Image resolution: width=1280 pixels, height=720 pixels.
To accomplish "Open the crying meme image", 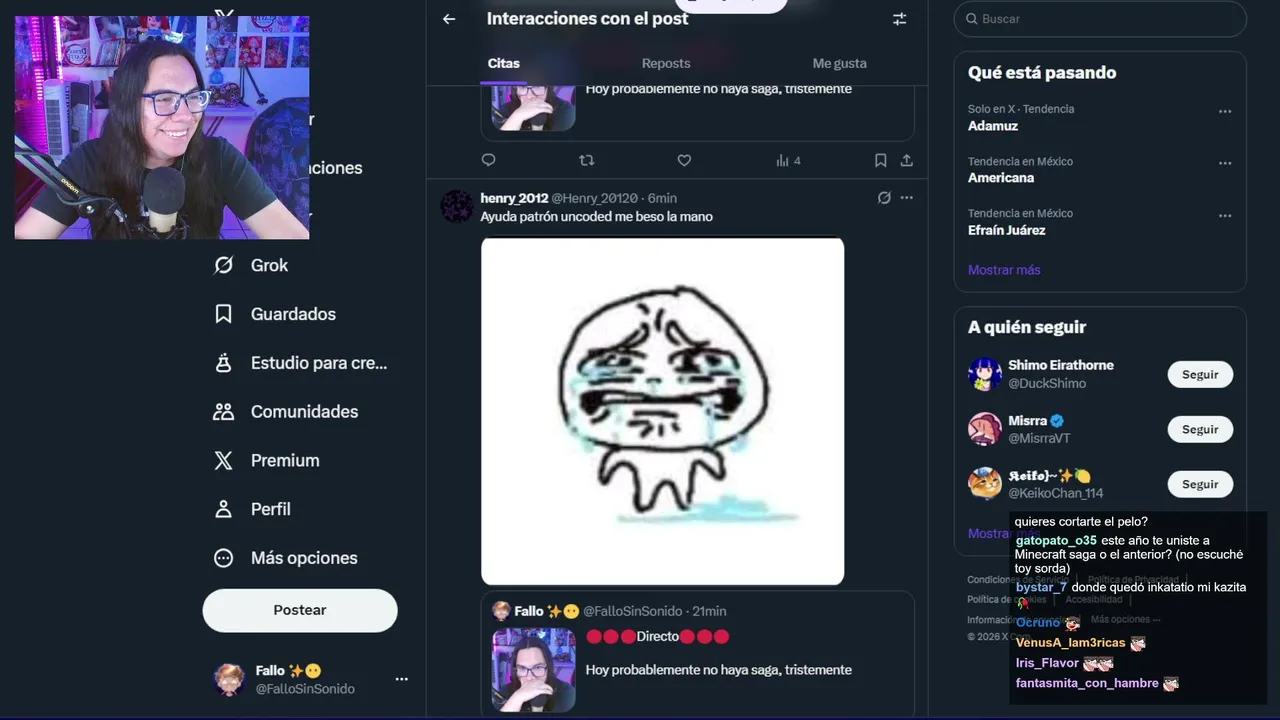I will click(x=662, y=411).
